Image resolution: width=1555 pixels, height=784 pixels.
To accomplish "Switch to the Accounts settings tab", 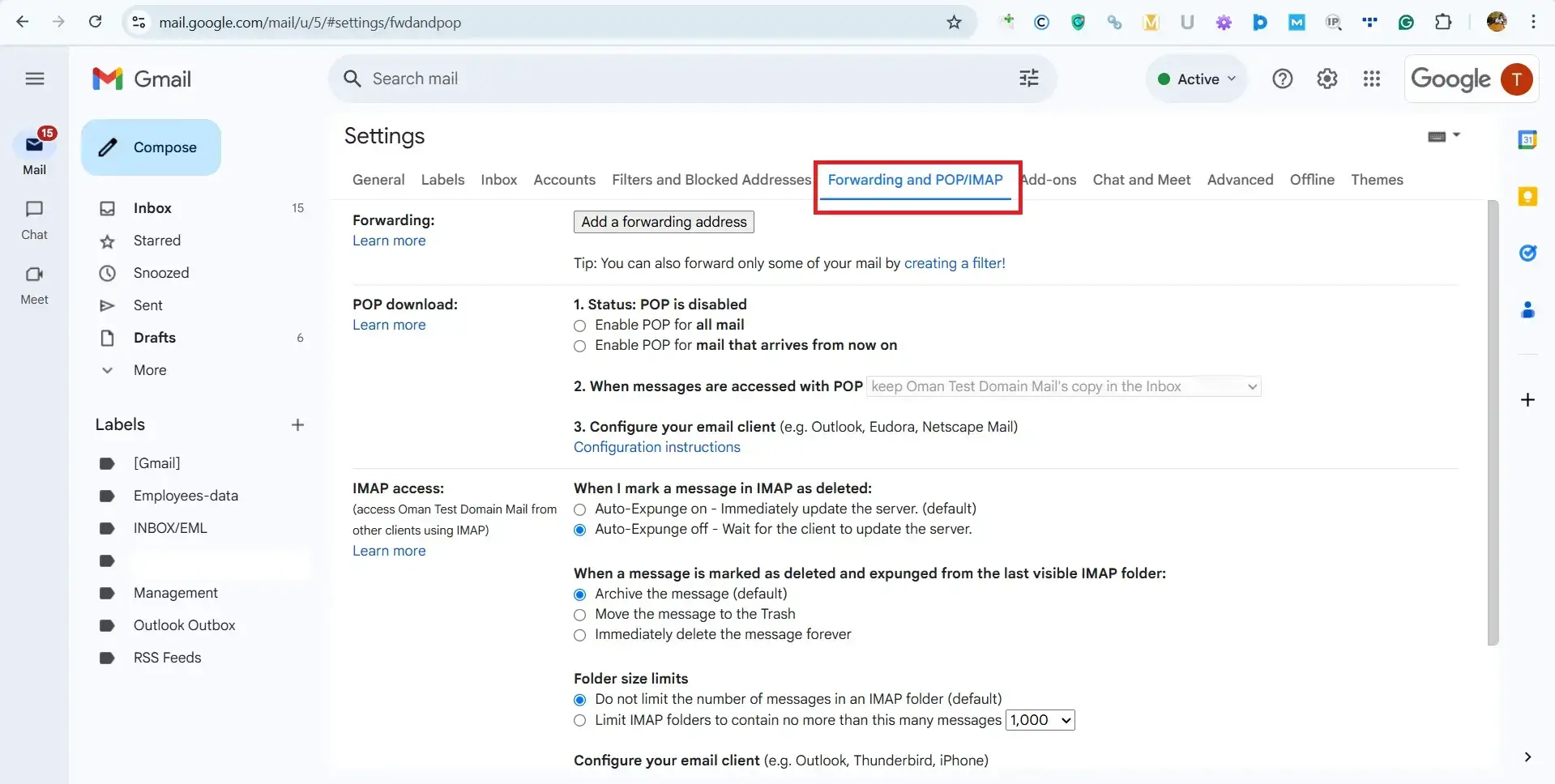I will tap(564, 180).
